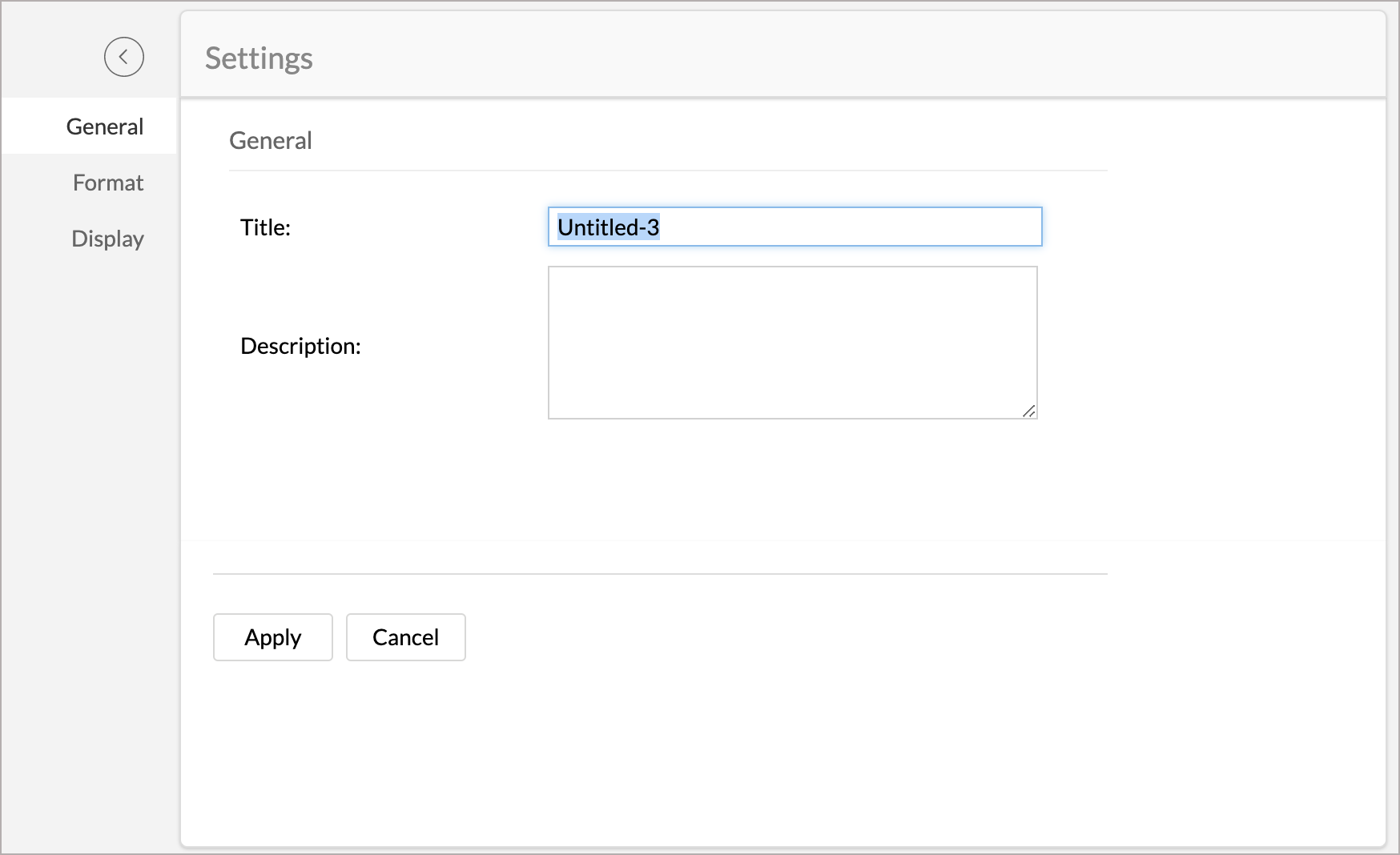Image resolution: width=1400 pixels, height=855 pixels.
Task: Click the divider line above Apply button
Action: [x=660, y=574]
